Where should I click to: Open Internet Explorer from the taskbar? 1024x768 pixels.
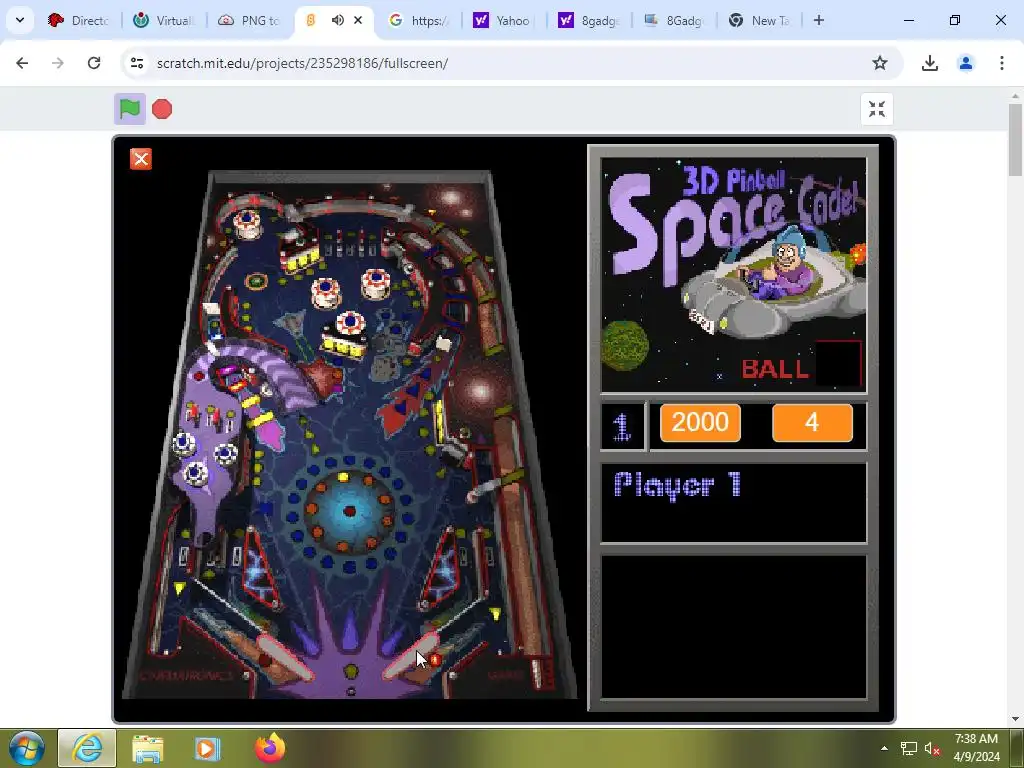(88, 748)
